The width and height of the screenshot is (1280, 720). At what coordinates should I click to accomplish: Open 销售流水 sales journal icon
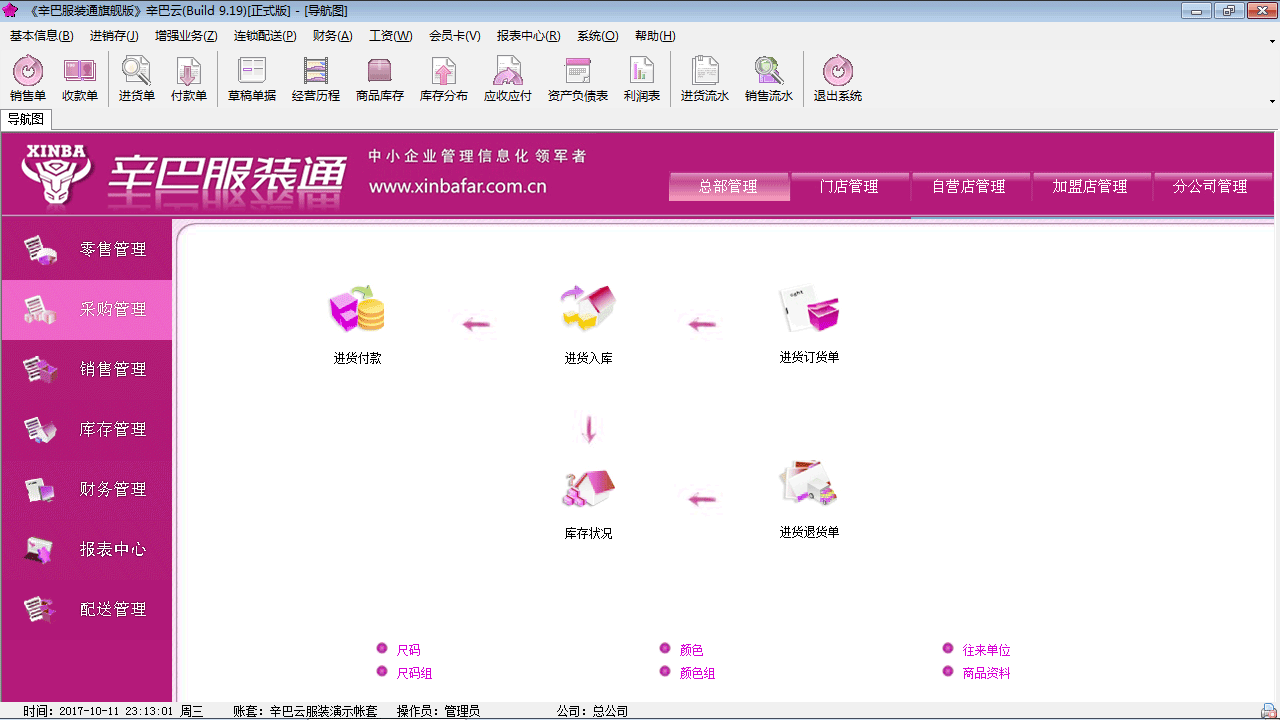(x=769, y=79)
